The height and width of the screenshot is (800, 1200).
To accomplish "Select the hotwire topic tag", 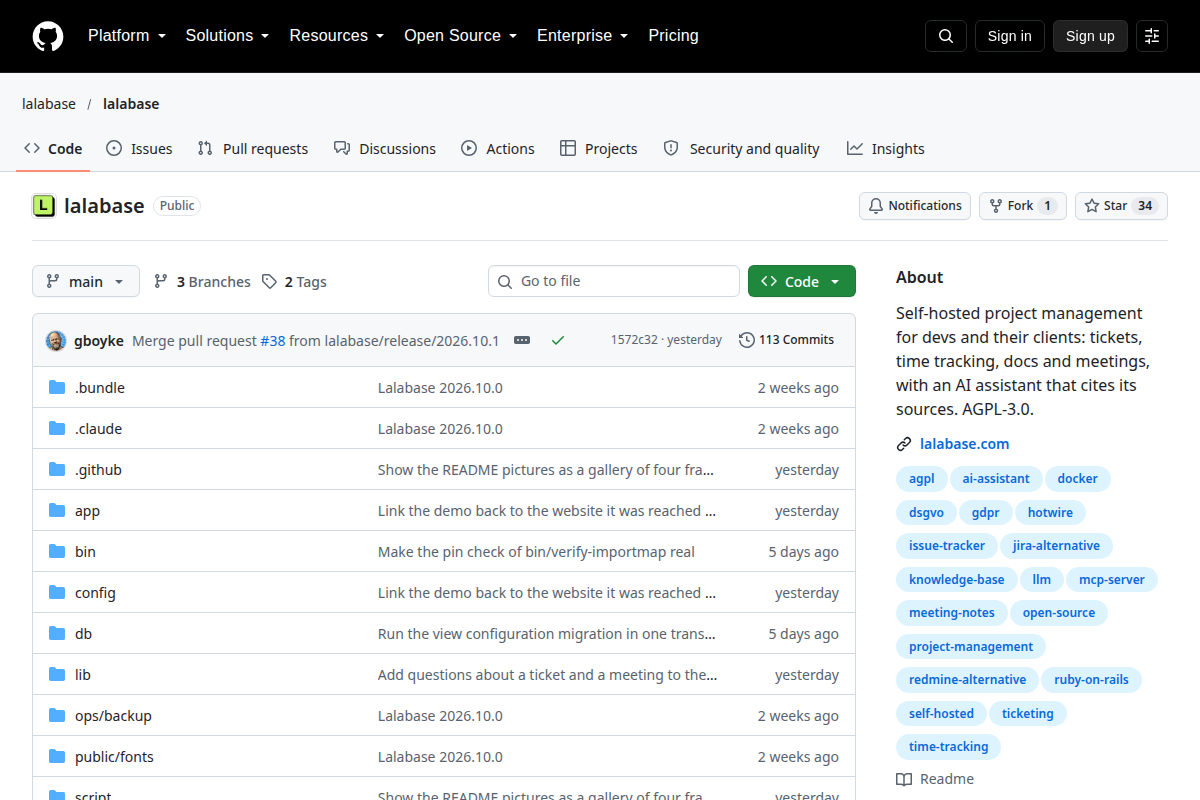I will (x=1050, y=513).
